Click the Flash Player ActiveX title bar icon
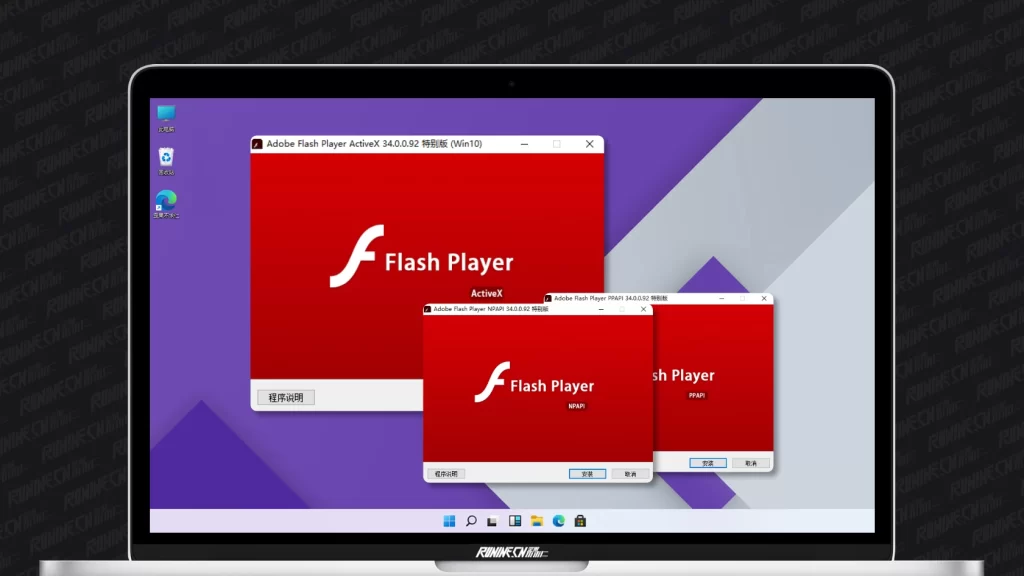This screenshot has height=576, width=1024. (x=258, y=144)
